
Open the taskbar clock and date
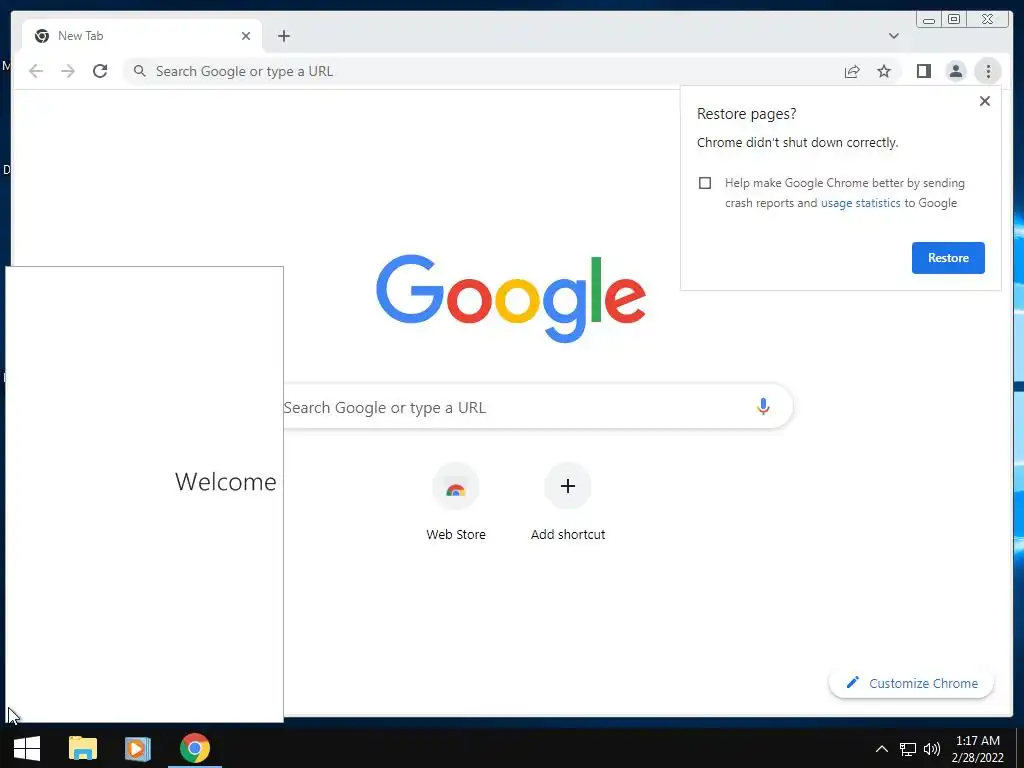point(978,749)
